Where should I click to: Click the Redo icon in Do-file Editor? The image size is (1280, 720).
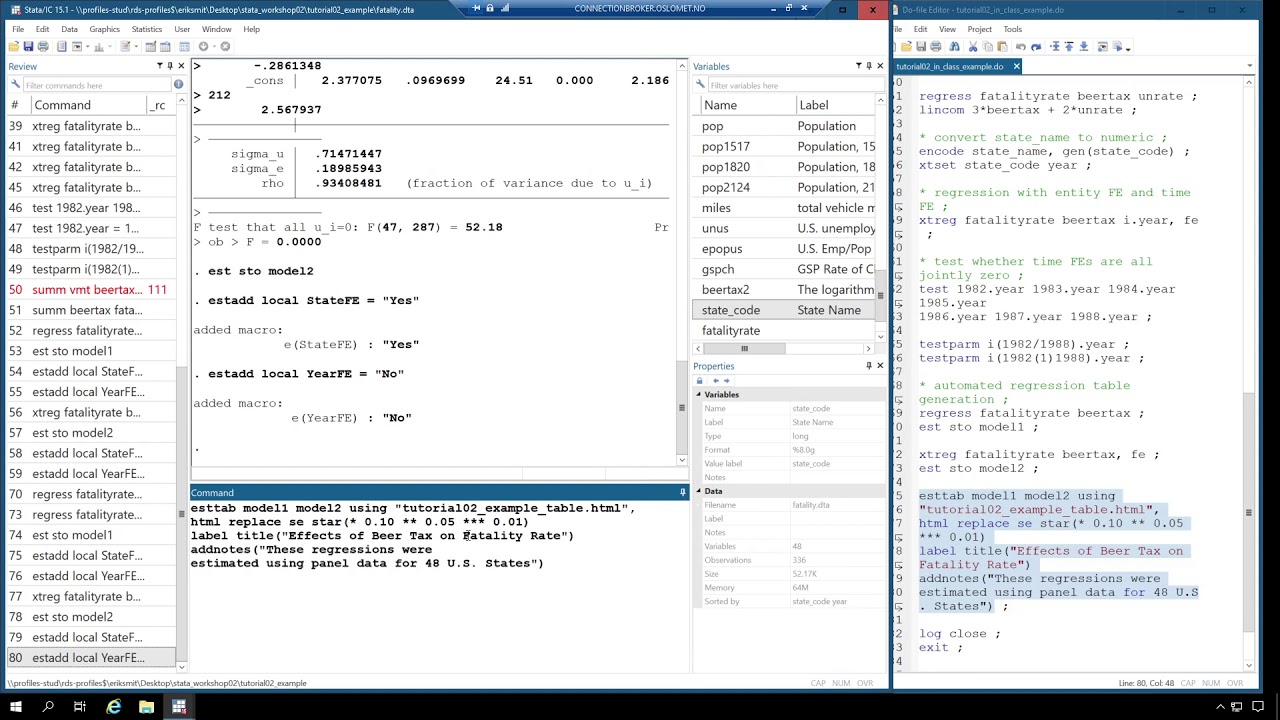1036,46
